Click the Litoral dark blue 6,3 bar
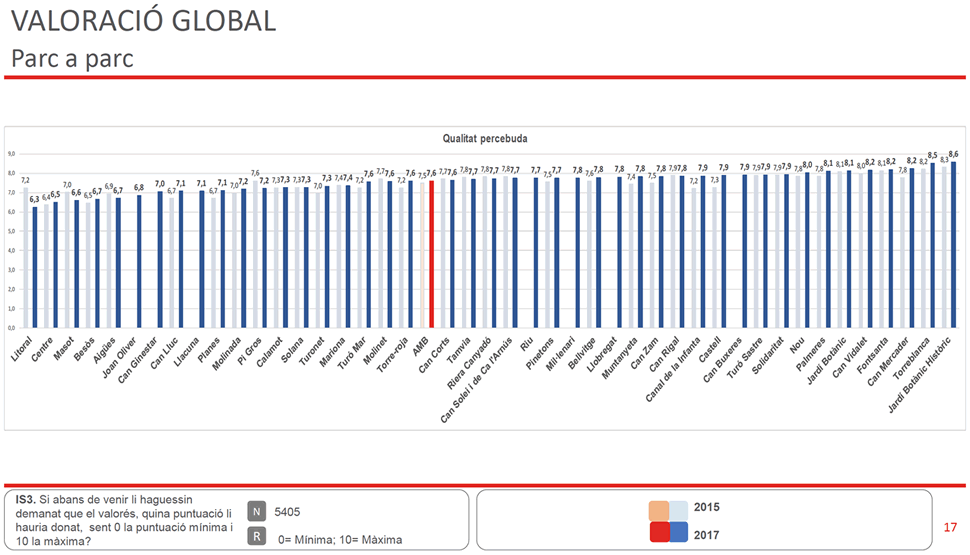 click(x=35, y=266)
